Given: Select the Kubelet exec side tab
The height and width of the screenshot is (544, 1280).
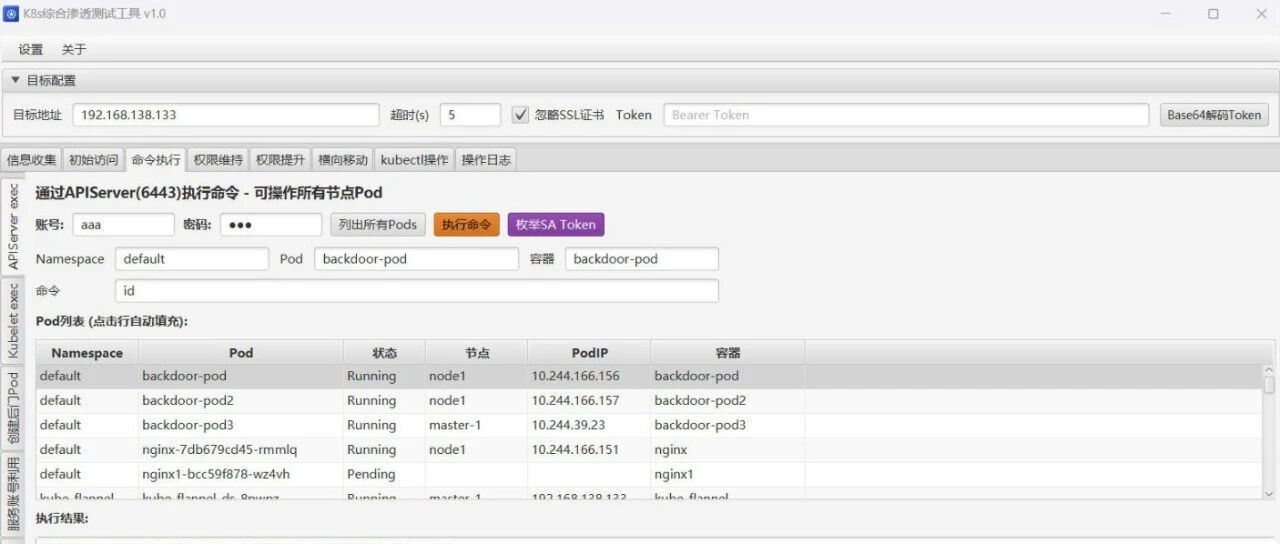Looking at the screenshot, I should 13,321.
